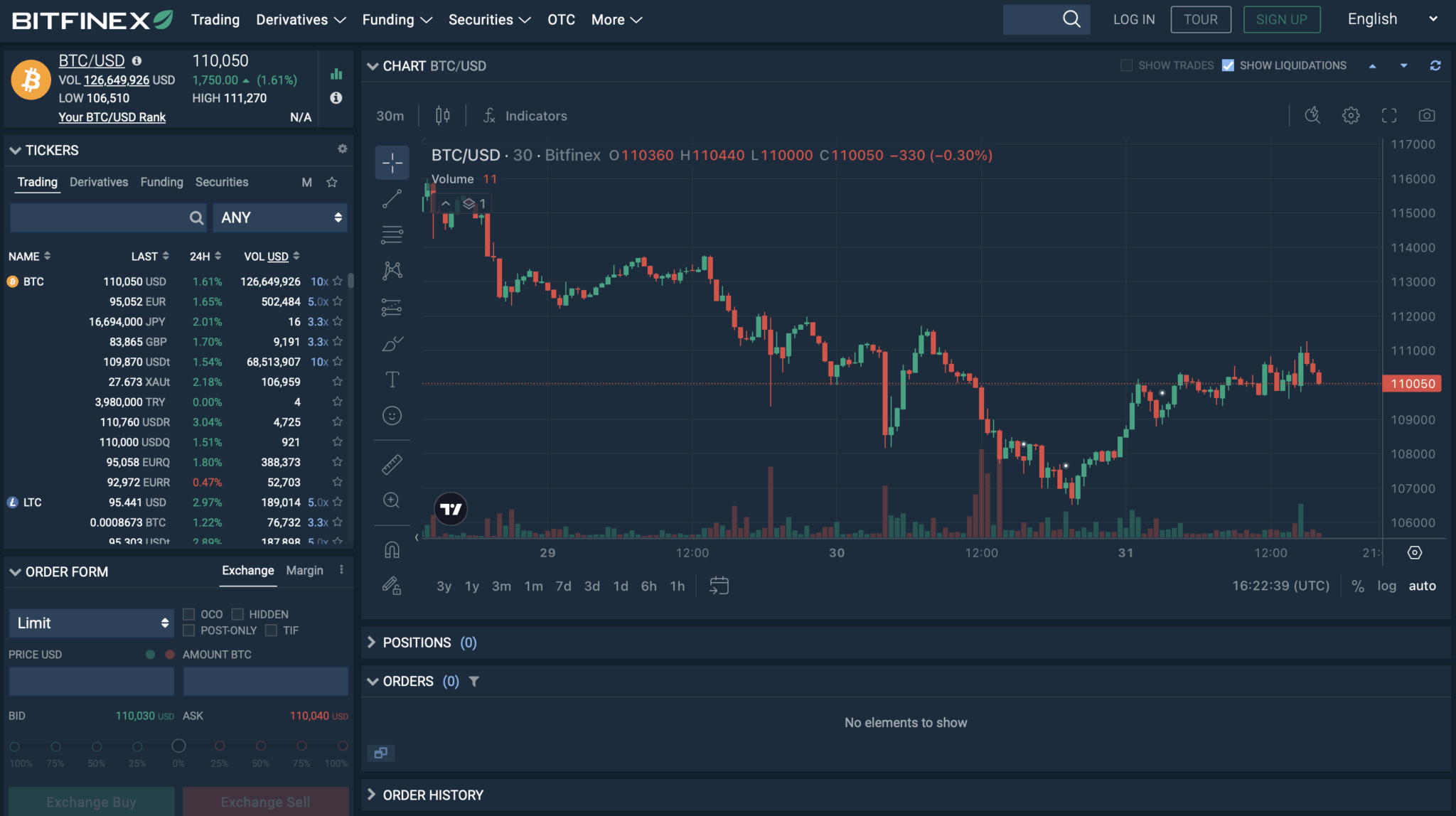Open the alert clock icon

1312,115
